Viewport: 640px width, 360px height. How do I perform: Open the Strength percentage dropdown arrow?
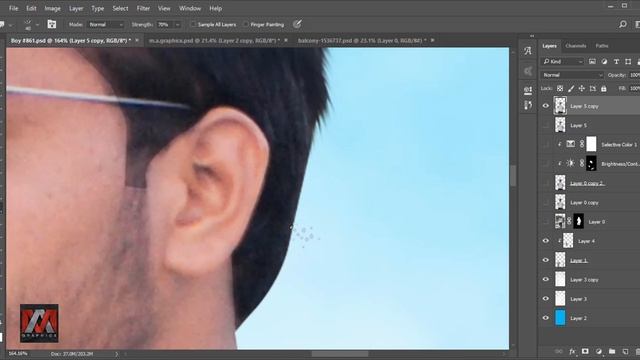pyautogui.click(x=178, y=24)
